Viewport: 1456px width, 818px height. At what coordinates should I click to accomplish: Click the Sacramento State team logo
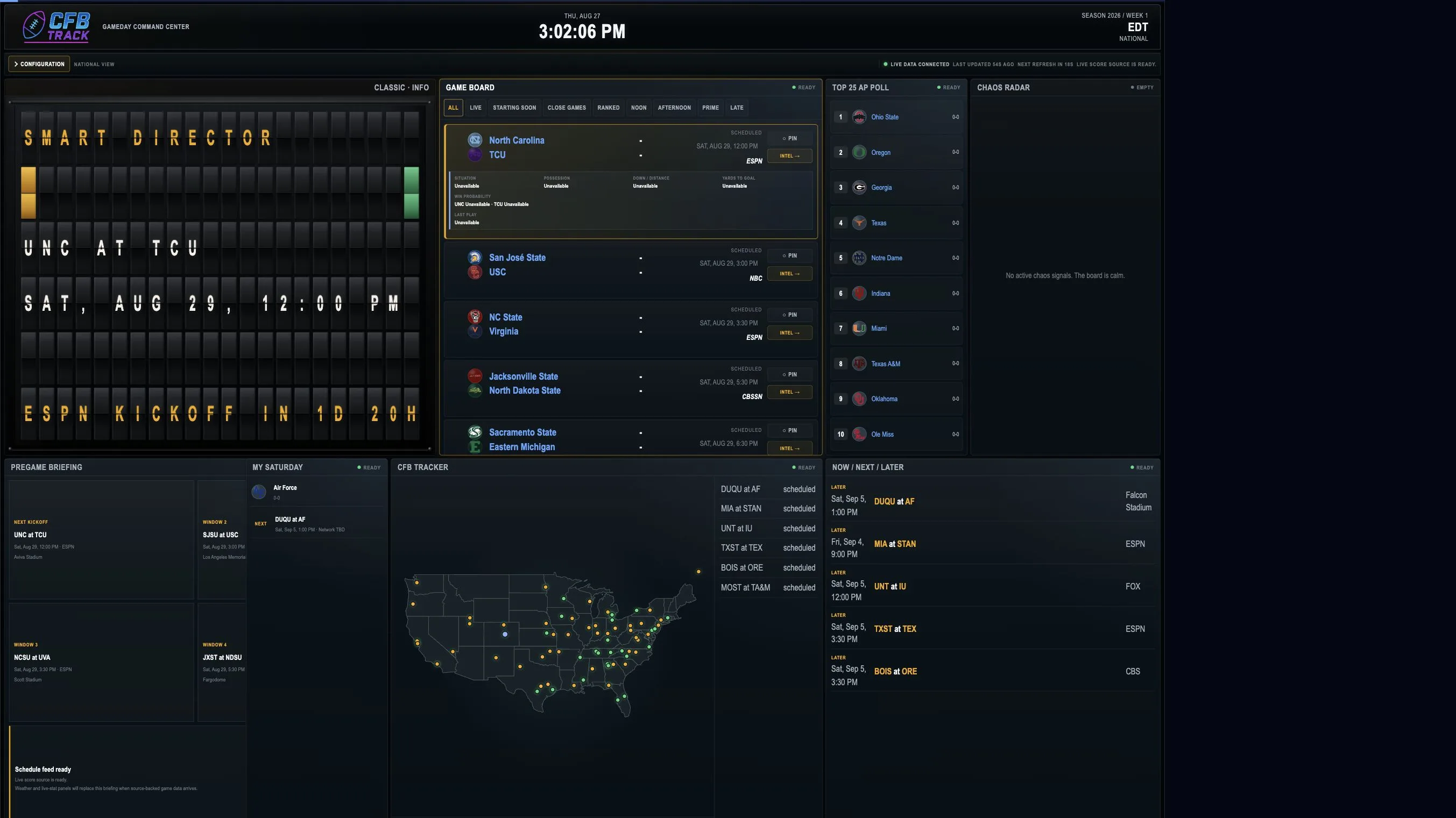tap(475, 432)
